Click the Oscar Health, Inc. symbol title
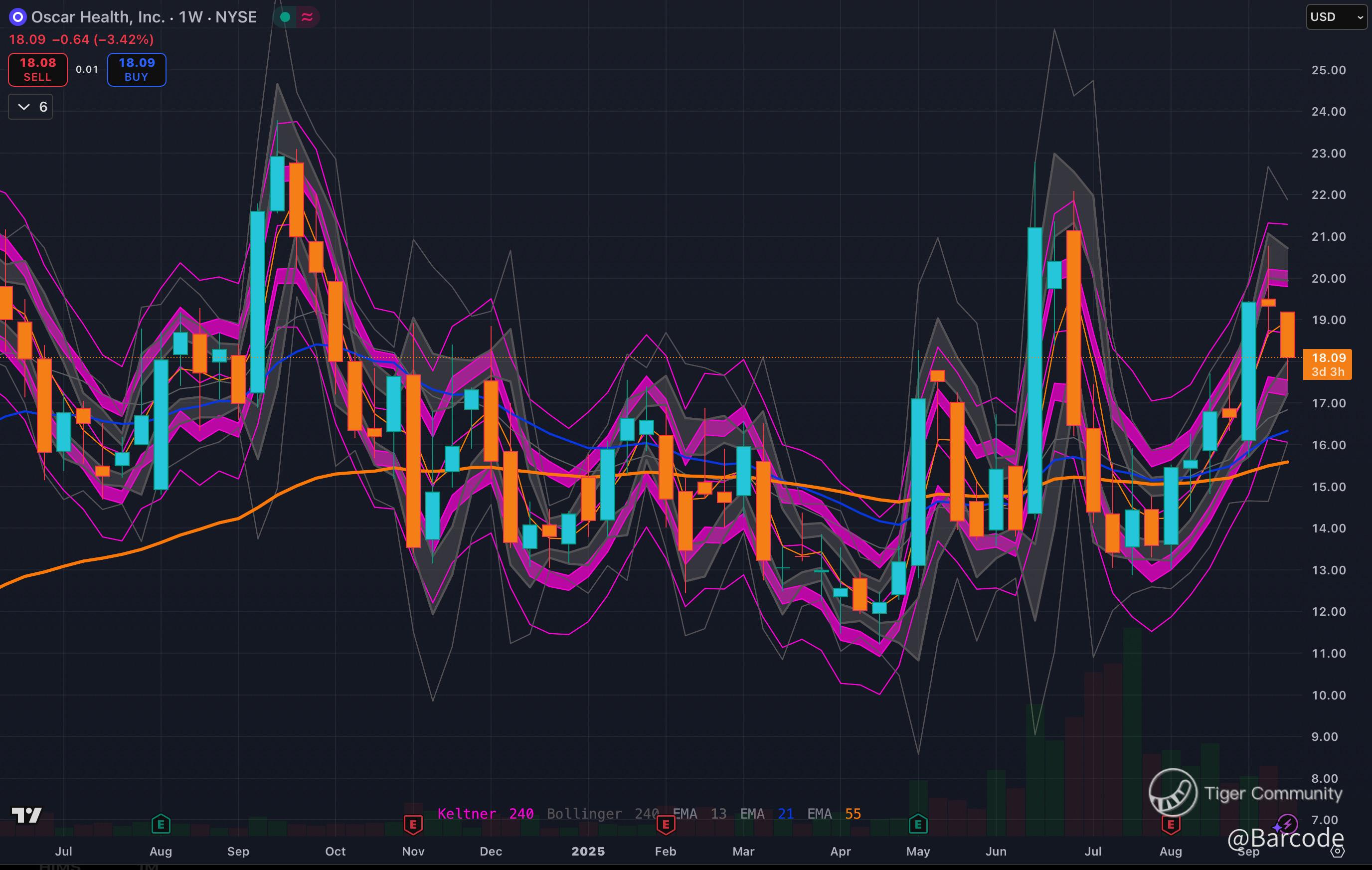Screen dimensions: 1372x870 pos(97,17)
